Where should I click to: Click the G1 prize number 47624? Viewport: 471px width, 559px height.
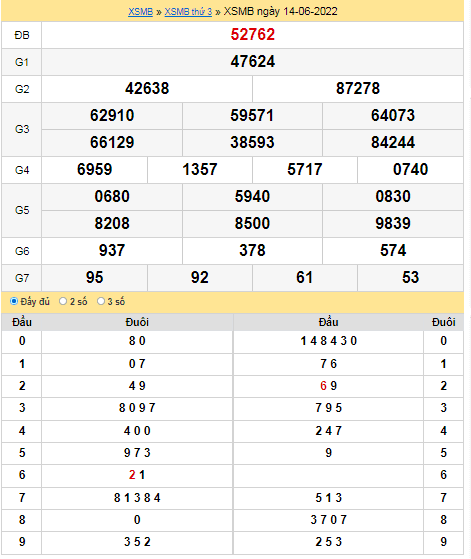[252, 62]
